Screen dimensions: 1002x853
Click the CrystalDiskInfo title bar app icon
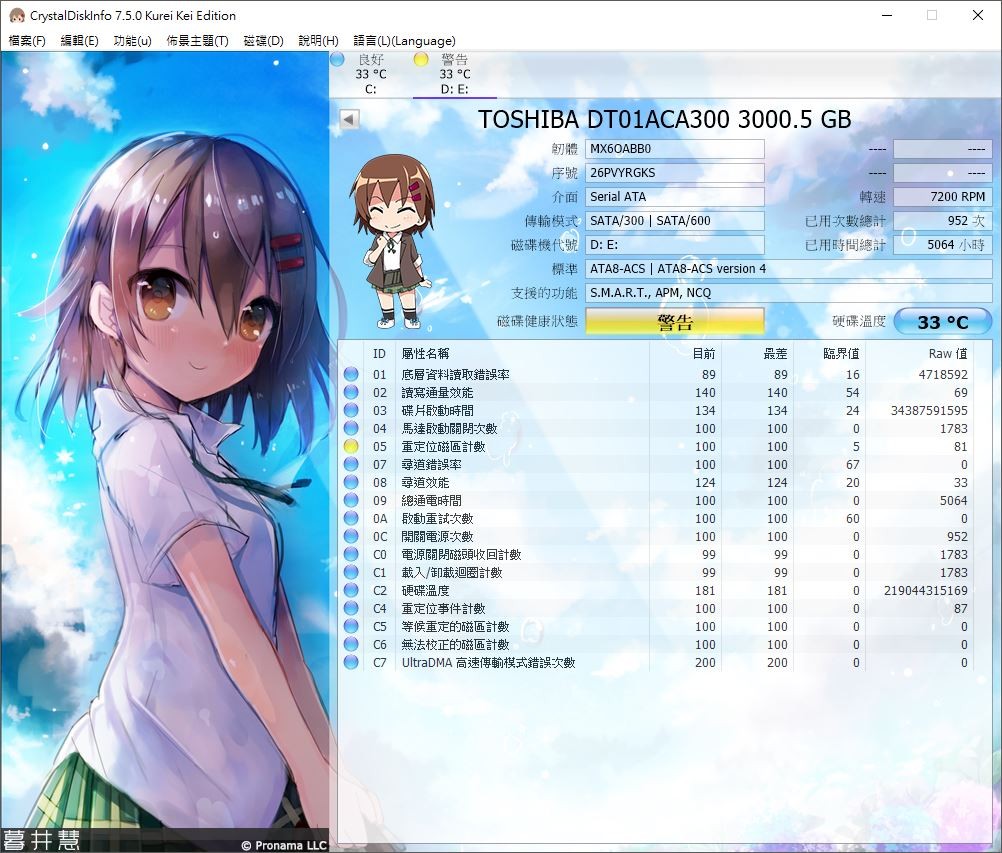[x=17, y=15]
